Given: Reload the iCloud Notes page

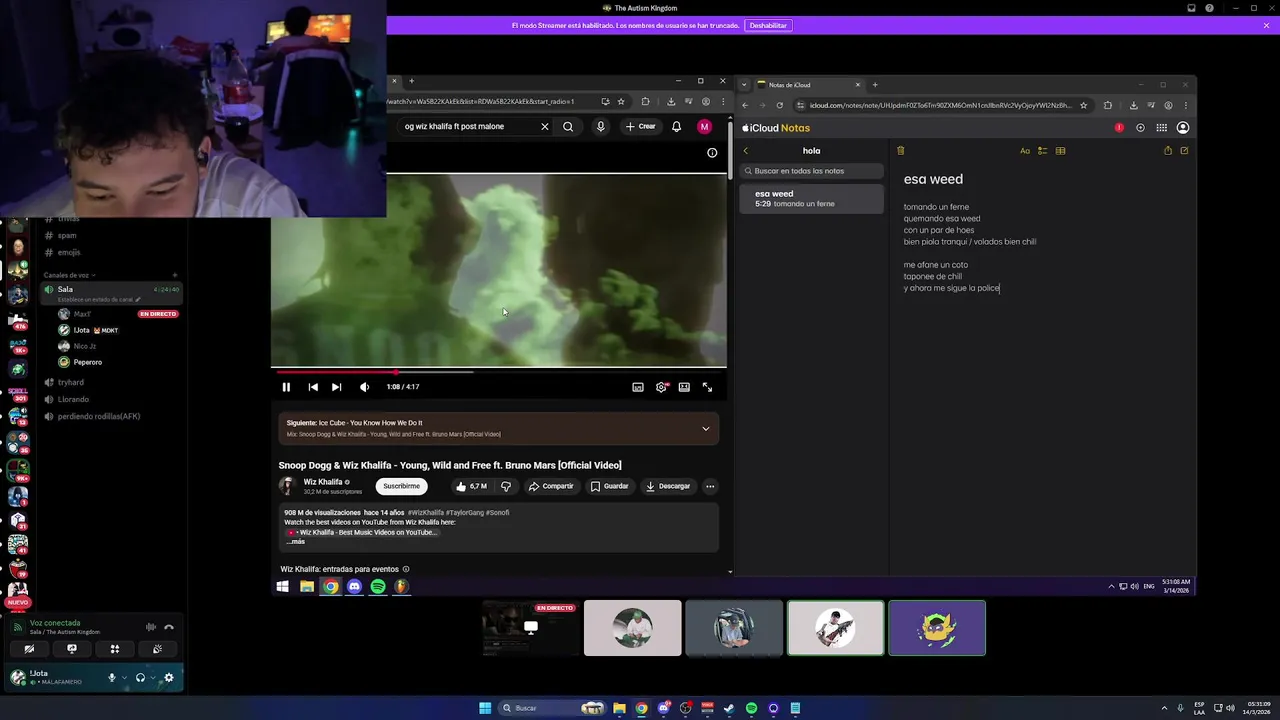Looking at the screenshot, I should (x=780, y=105).
